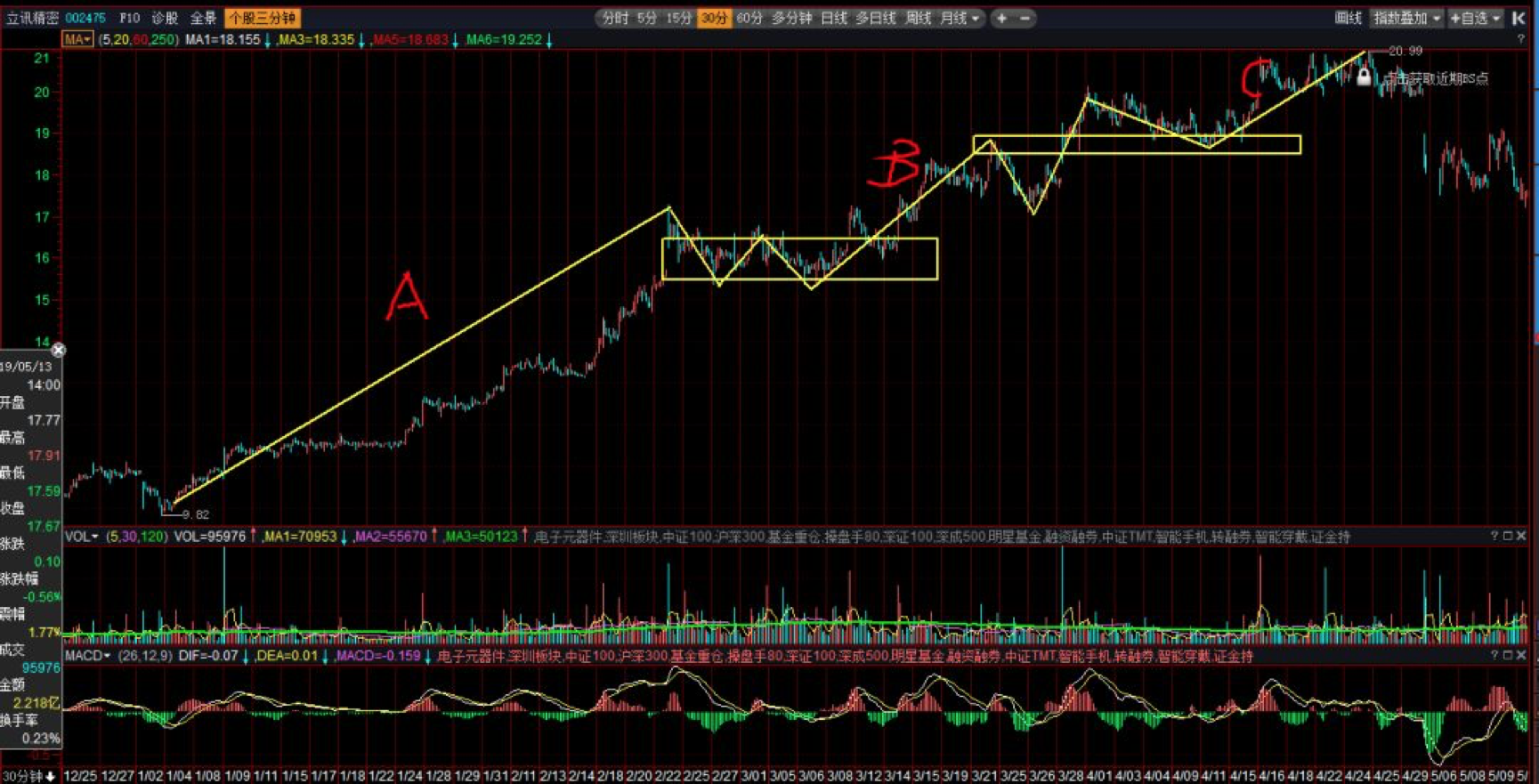The height and width of the screenshot is (784, 1539).
Task: Open the MA indicator dropdown
Action: (77, 39)
